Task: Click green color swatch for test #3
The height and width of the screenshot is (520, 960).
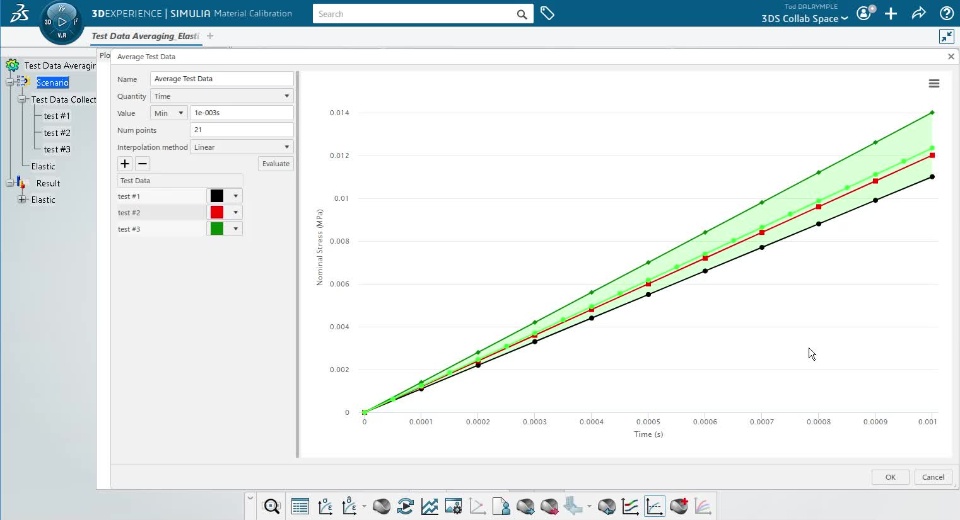Action: 217,229
